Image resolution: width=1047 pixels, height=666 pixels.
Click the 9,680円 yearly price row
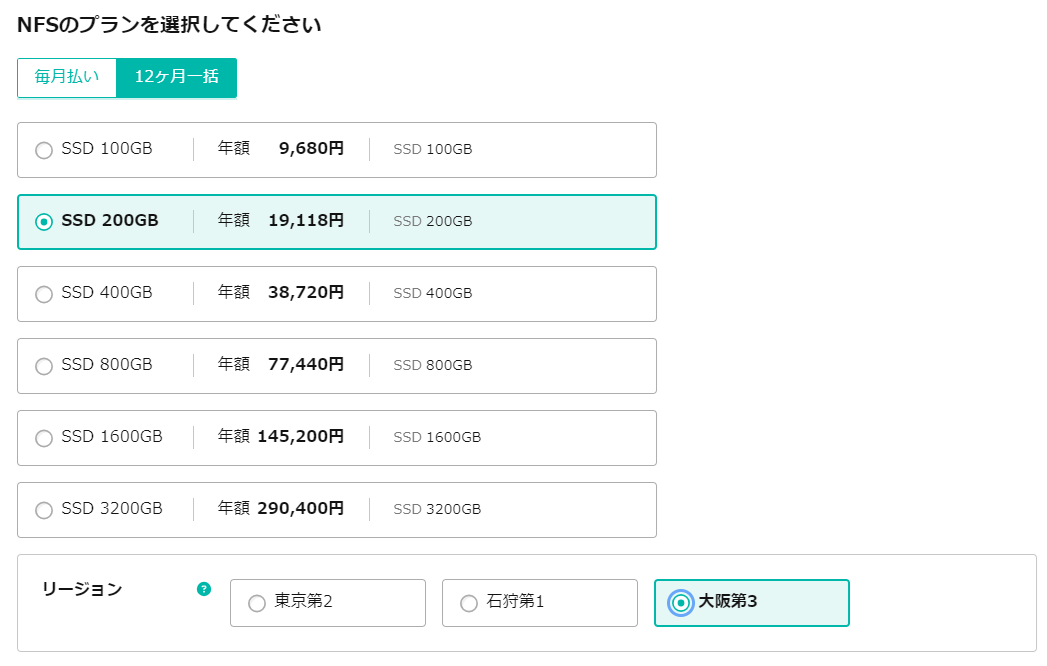(x=337, y=150)
